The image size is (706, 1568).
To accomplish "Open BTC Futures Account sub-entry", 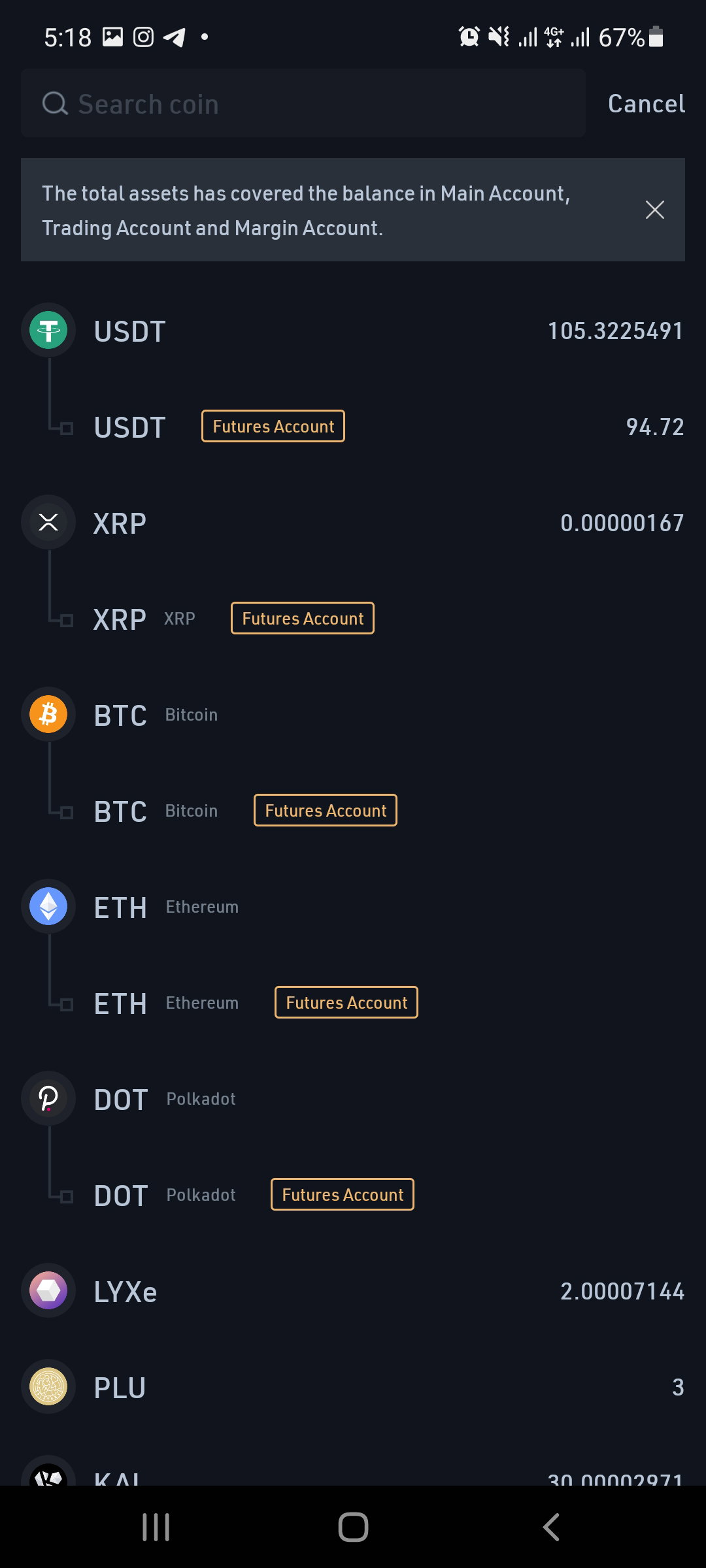I will click(353, 811).
